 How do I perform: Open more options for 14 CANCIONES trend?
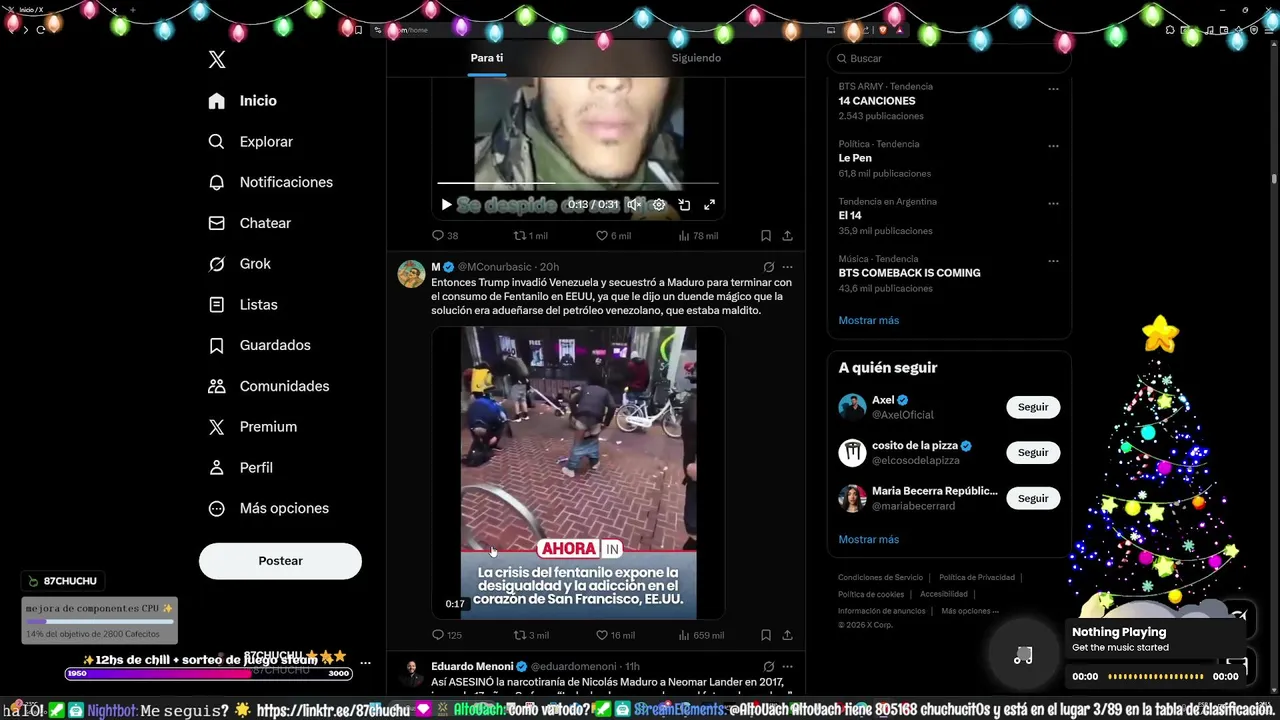click(1053, 89)
